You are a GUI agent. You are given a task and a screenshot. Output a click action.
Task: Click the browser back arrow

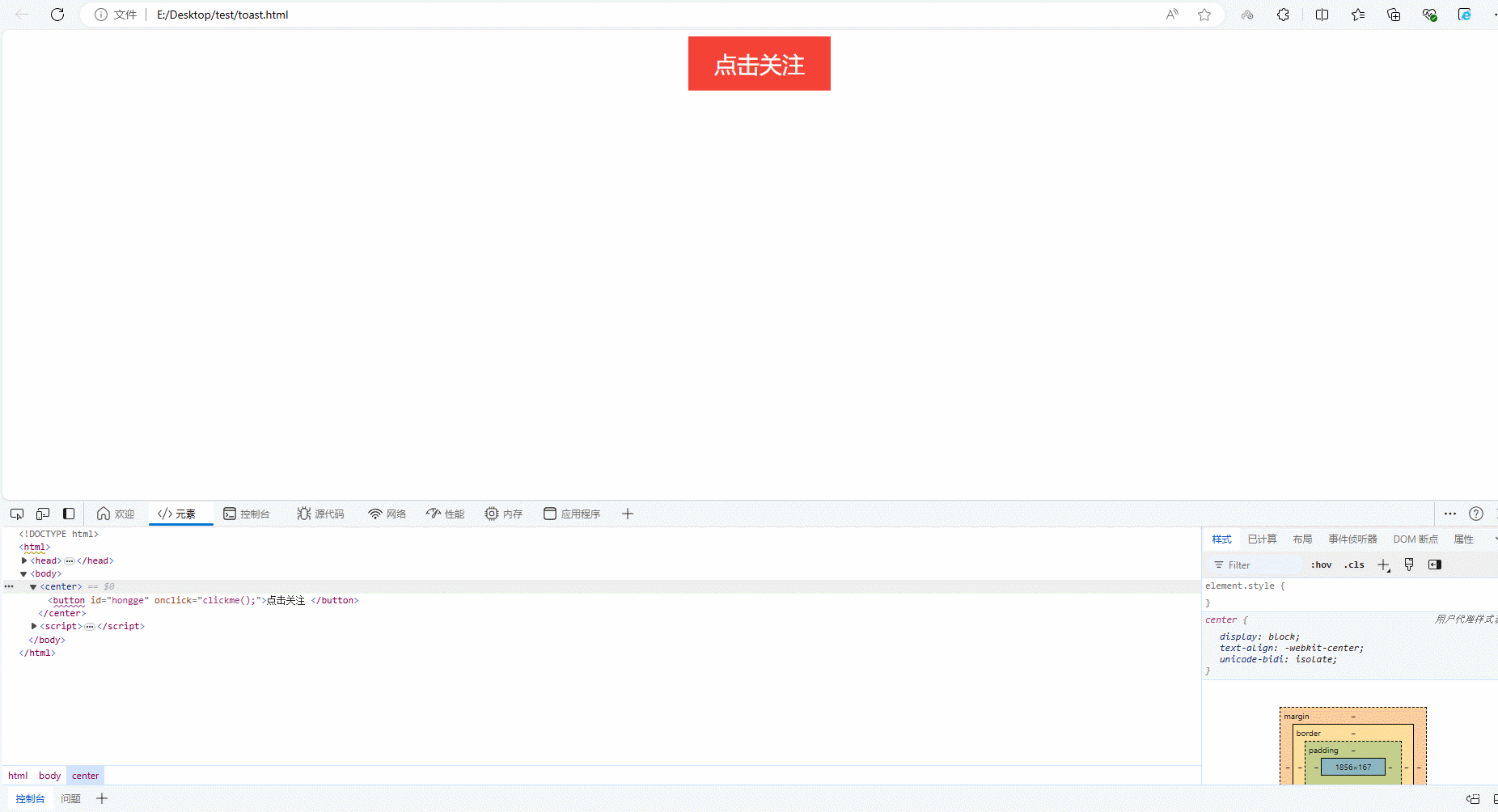pos(22,15)
